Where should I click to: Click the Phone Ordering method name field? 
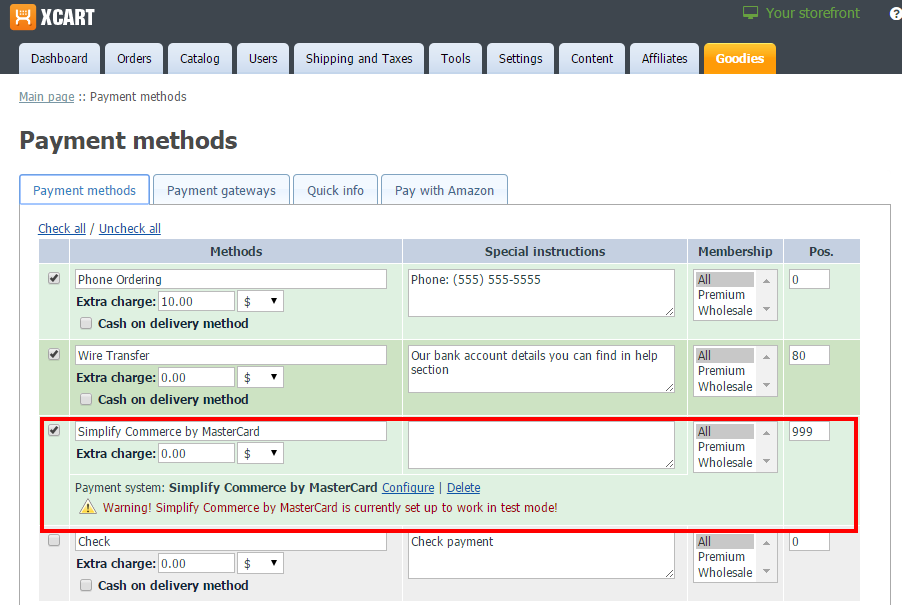[231, 279]
